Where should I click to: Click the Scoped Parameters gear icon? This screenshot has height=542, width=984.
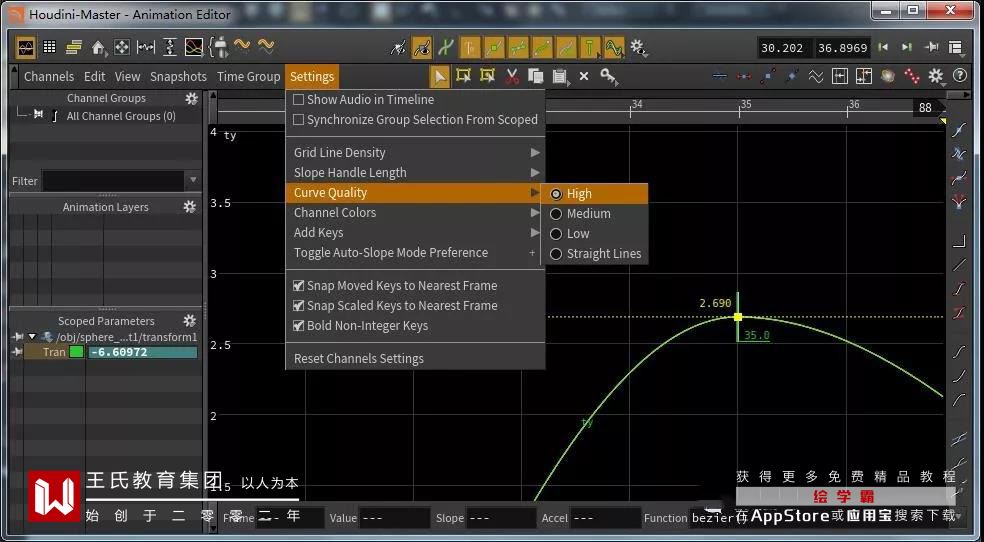pyautogui.click(x=190, y=321)
